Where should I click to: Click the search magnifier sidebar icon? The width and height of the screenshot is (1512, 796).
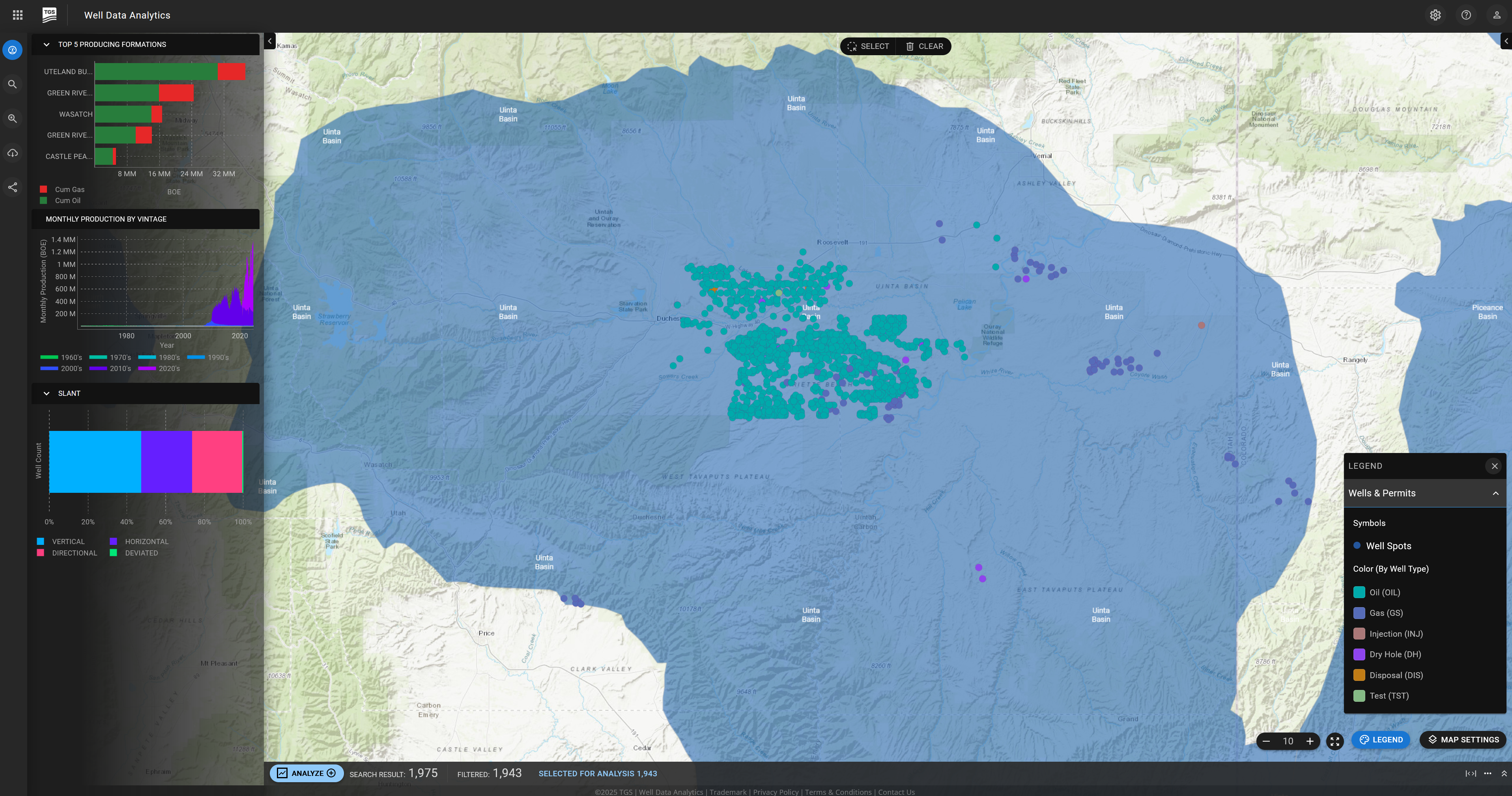(x=12, y=84)
